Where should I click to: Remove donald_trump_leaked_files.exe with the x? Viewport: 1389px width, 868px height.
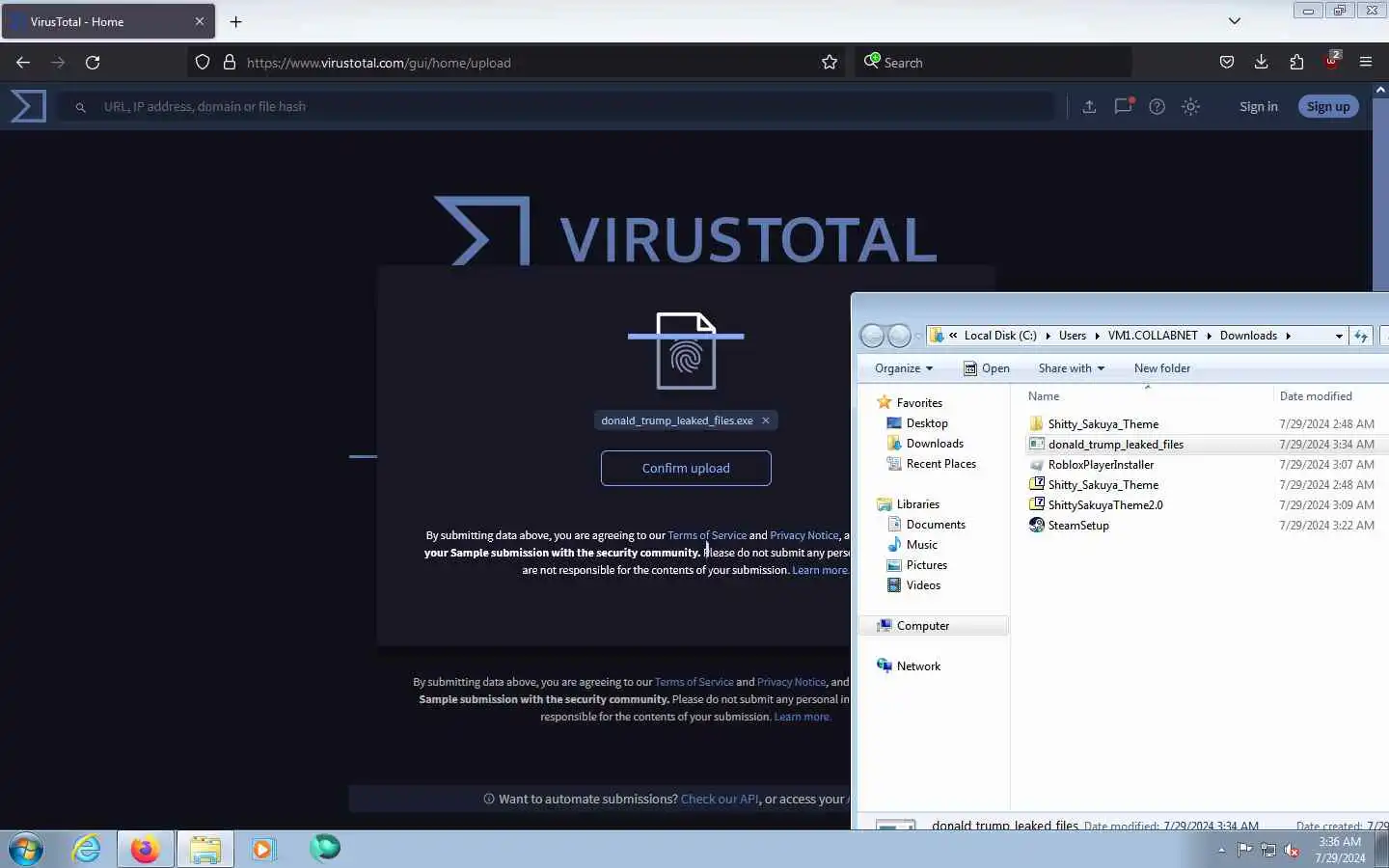click(766, 420)
